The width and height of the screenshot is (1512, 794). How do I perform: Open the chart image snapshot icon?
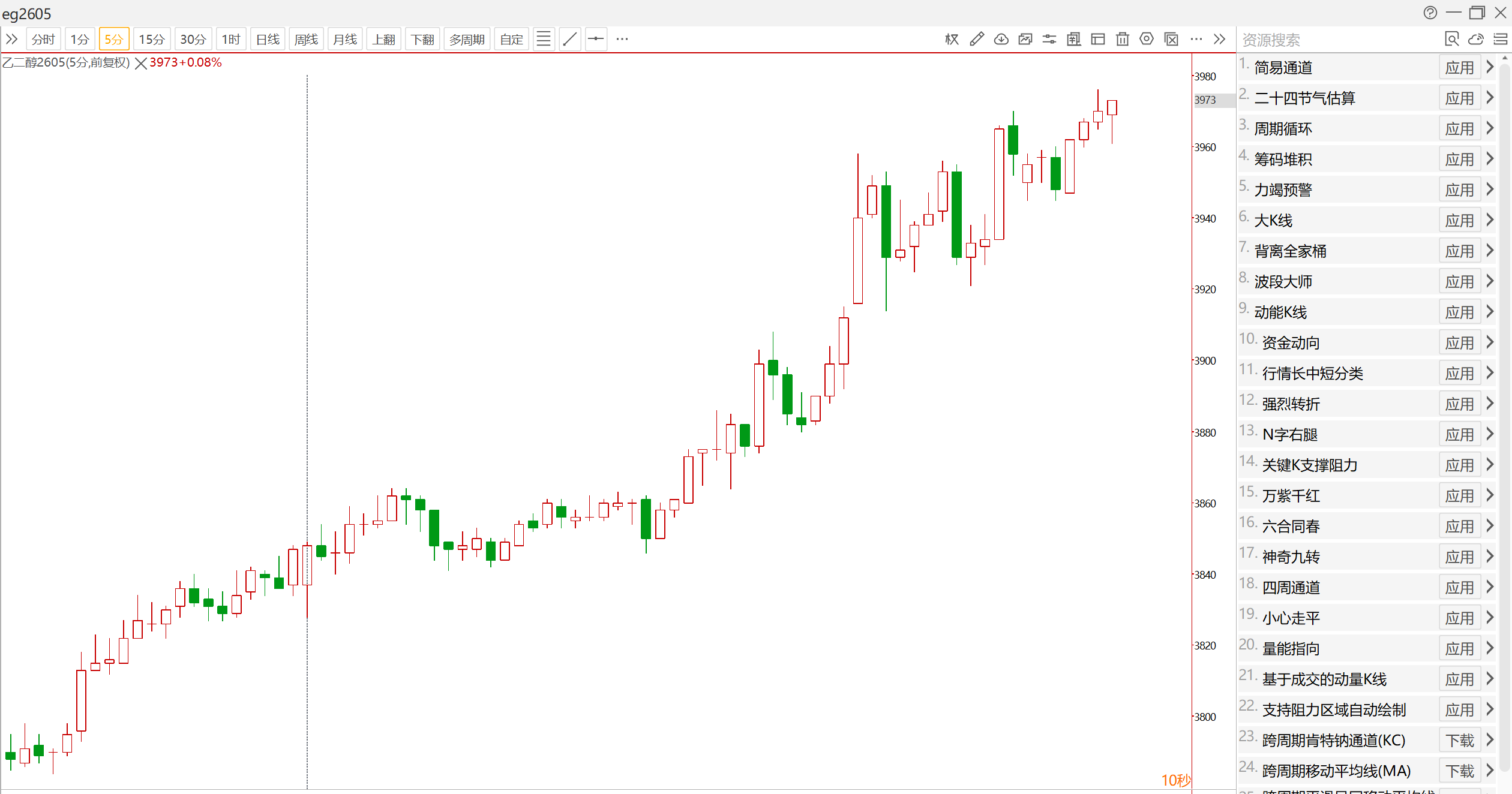[1025, 40]
